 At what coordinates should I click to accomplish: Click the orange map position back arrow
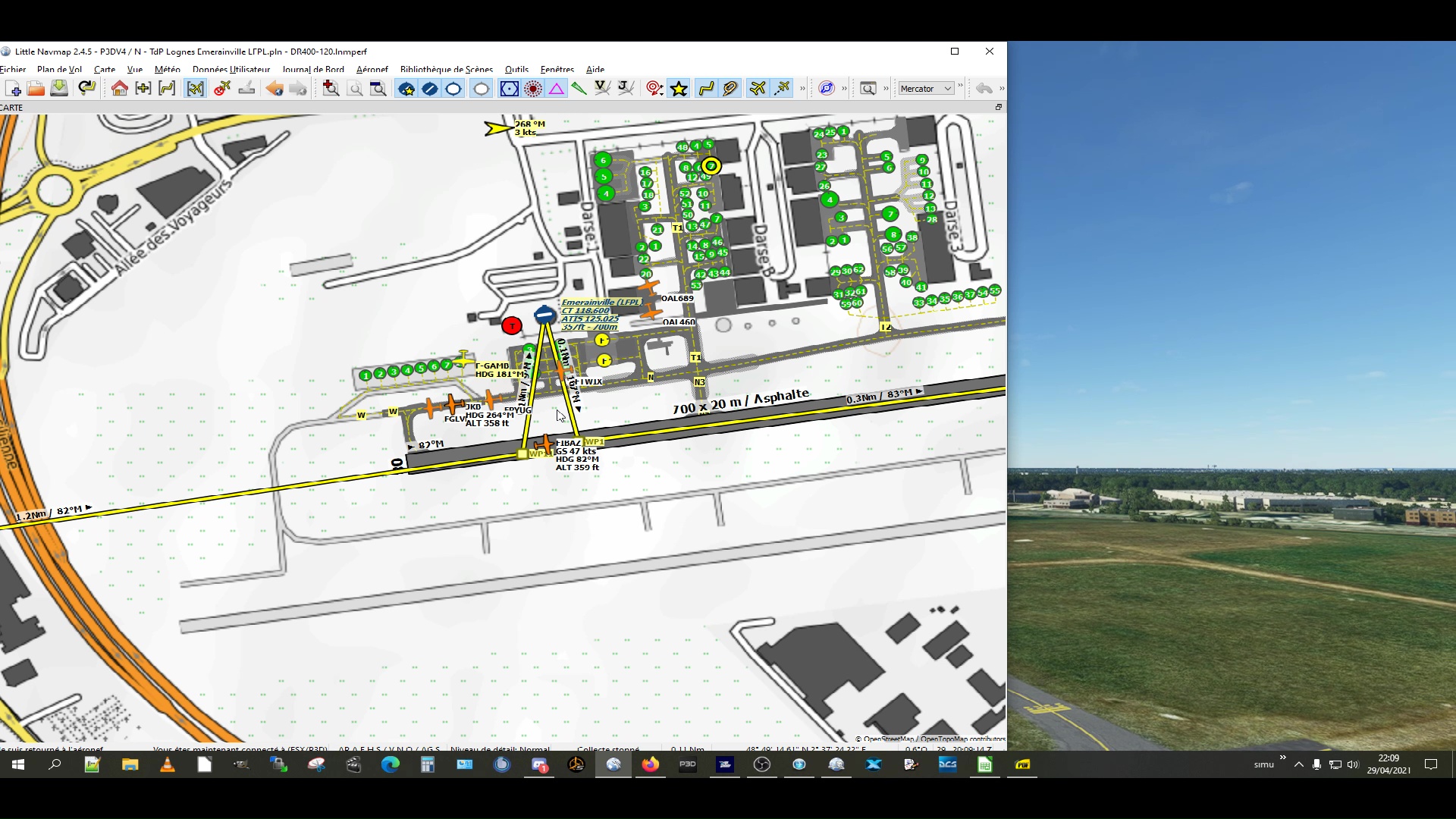[275, 89]
